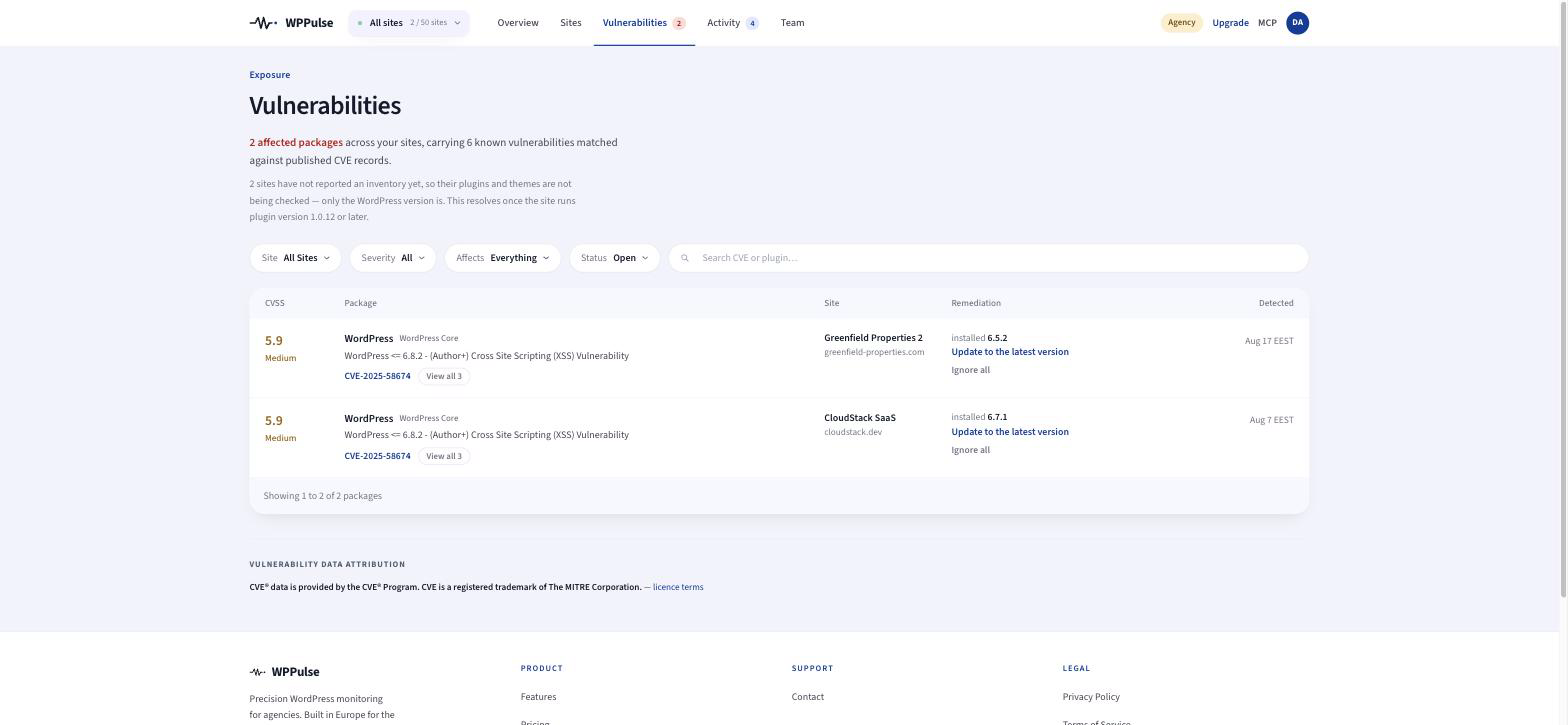Open CloudStack SaaS site
The height and width of the screenshot is (725, 1568).
[x=860, y=418]
